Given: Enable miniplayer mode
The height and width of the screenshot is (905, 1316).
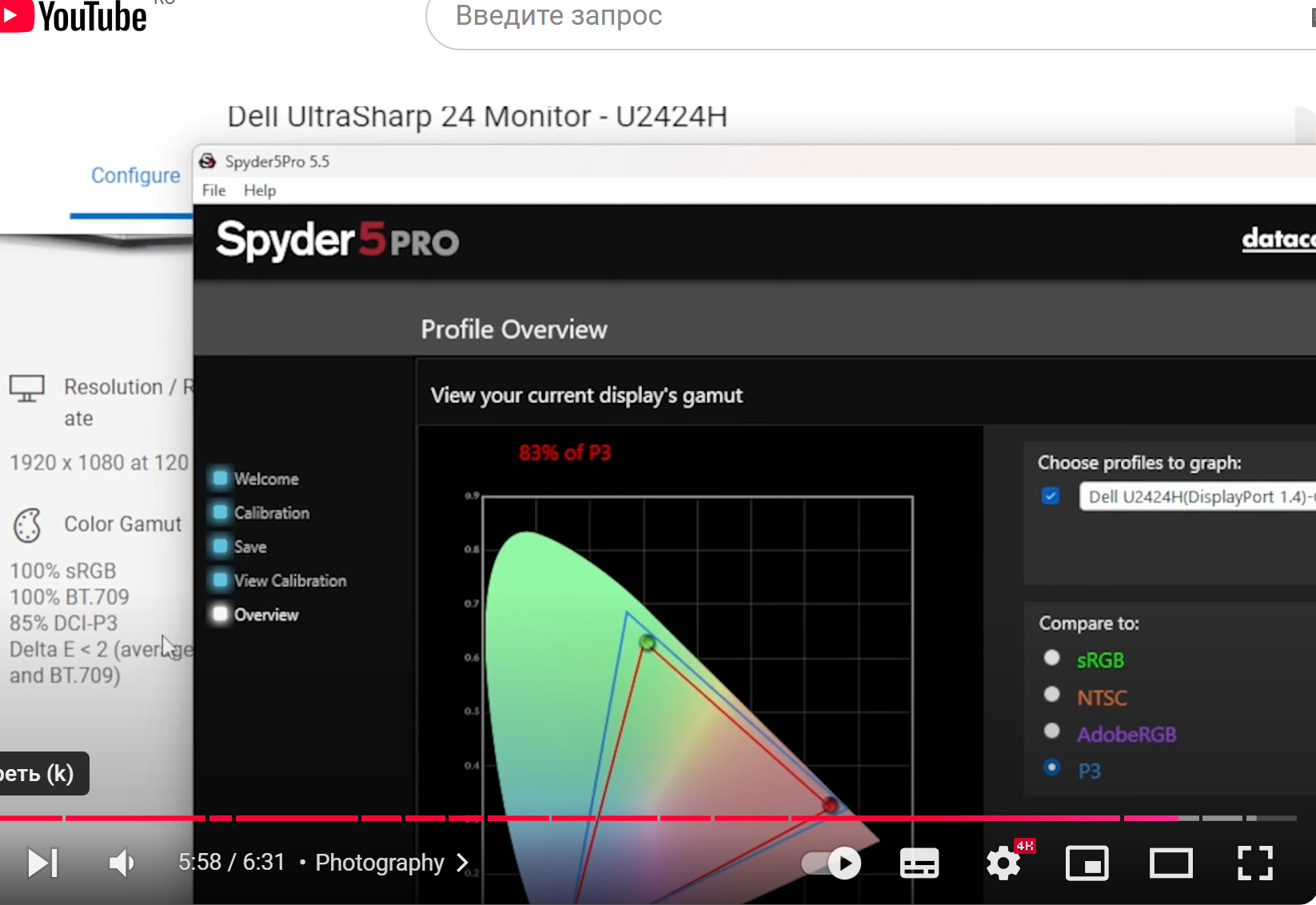Looking at the screenshot, I should (1087, 863).
